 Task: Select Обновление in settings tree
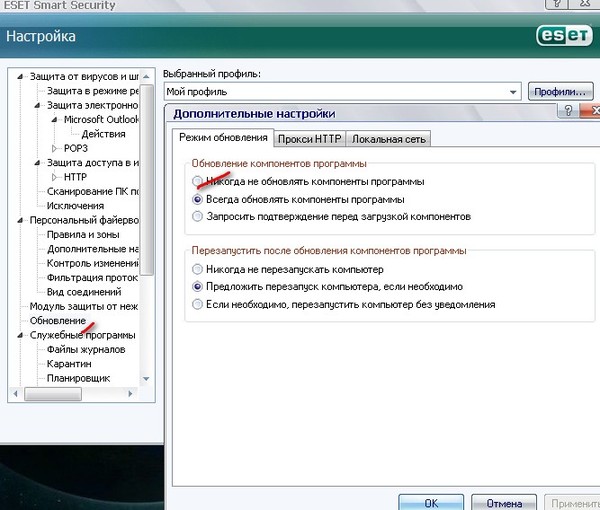tap(57, 321)
